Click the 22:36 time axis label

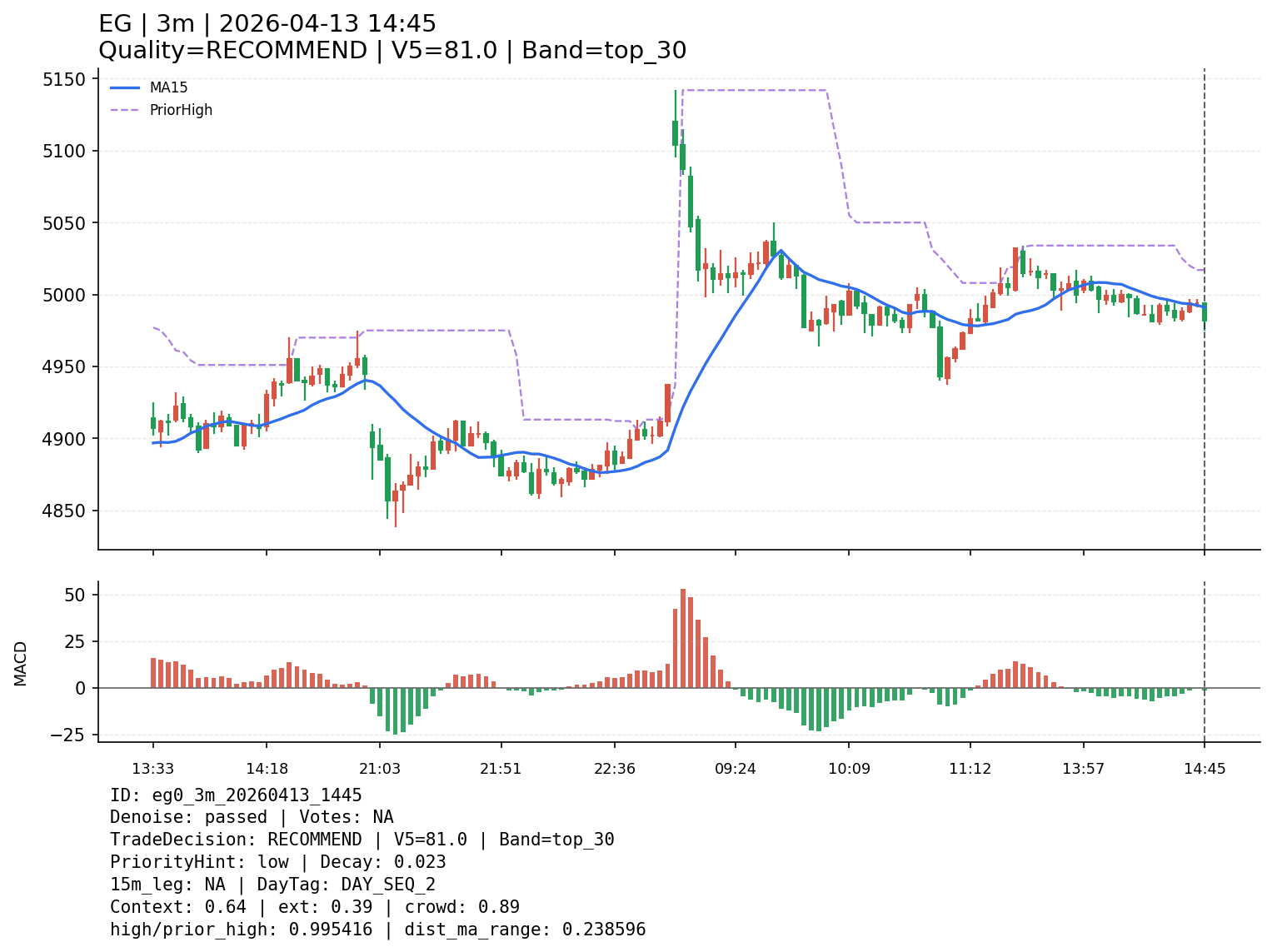[x=615, y=769]
